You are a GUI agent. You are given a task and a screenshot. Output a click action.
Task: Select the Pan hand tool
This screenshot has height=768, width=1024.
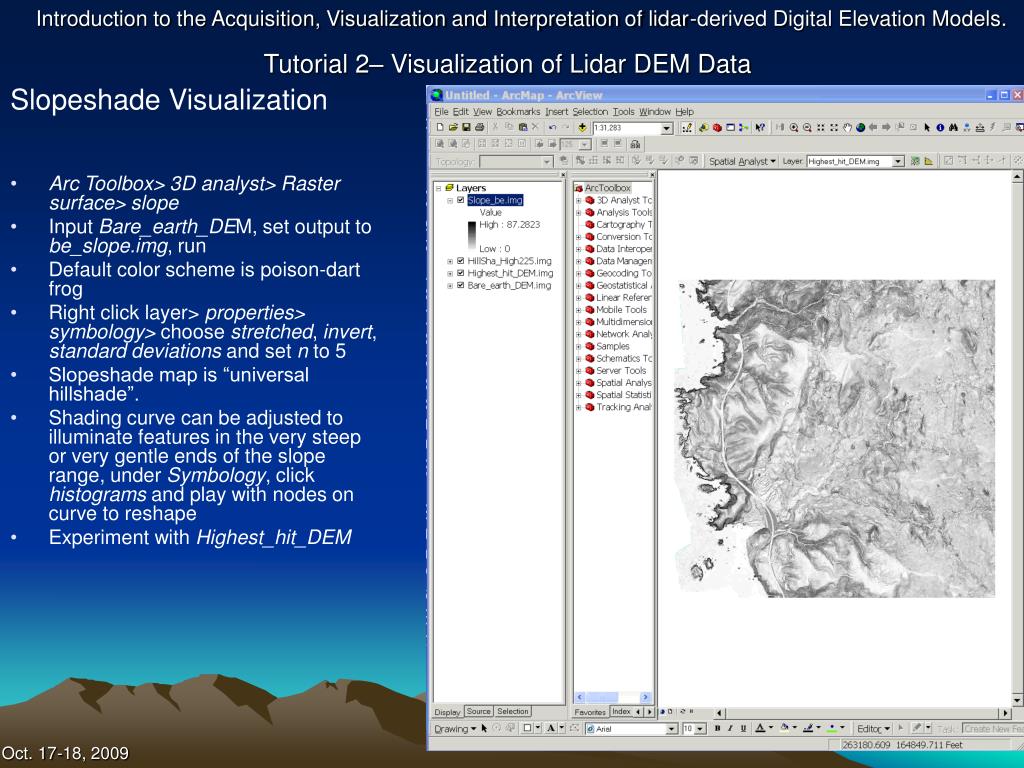(x=847, y=128)
